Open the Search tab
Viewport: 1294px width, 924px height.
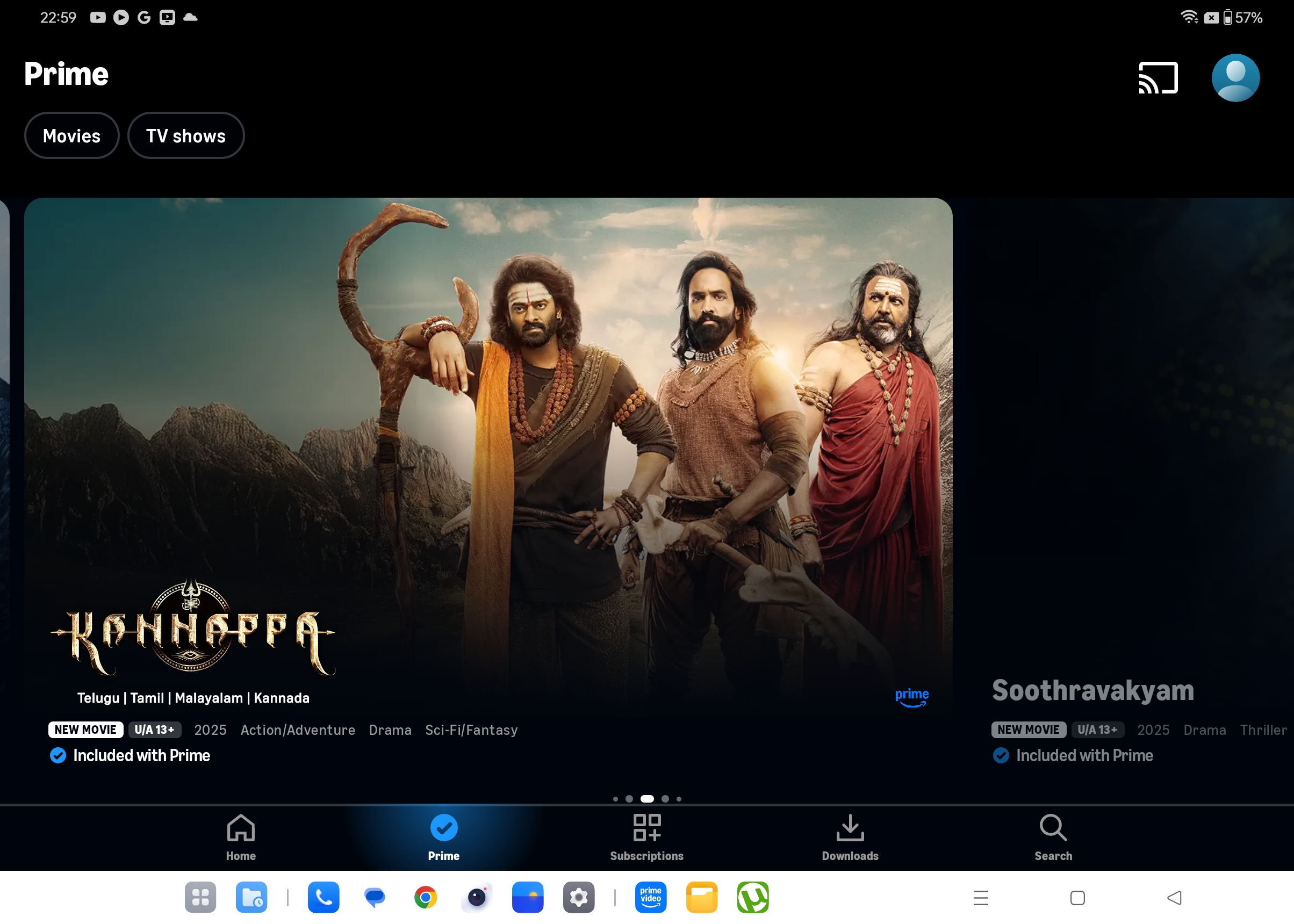1053,838
